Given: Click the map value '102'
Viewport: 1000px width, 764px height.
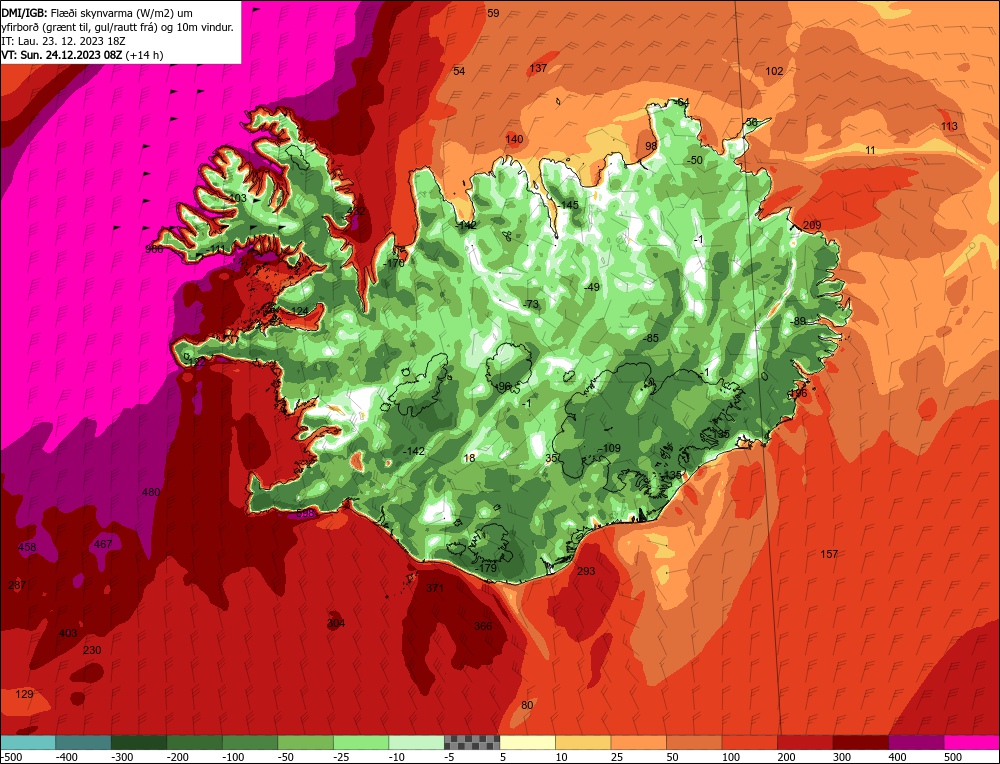Looking at the screenshot, I should coord(774,71).
